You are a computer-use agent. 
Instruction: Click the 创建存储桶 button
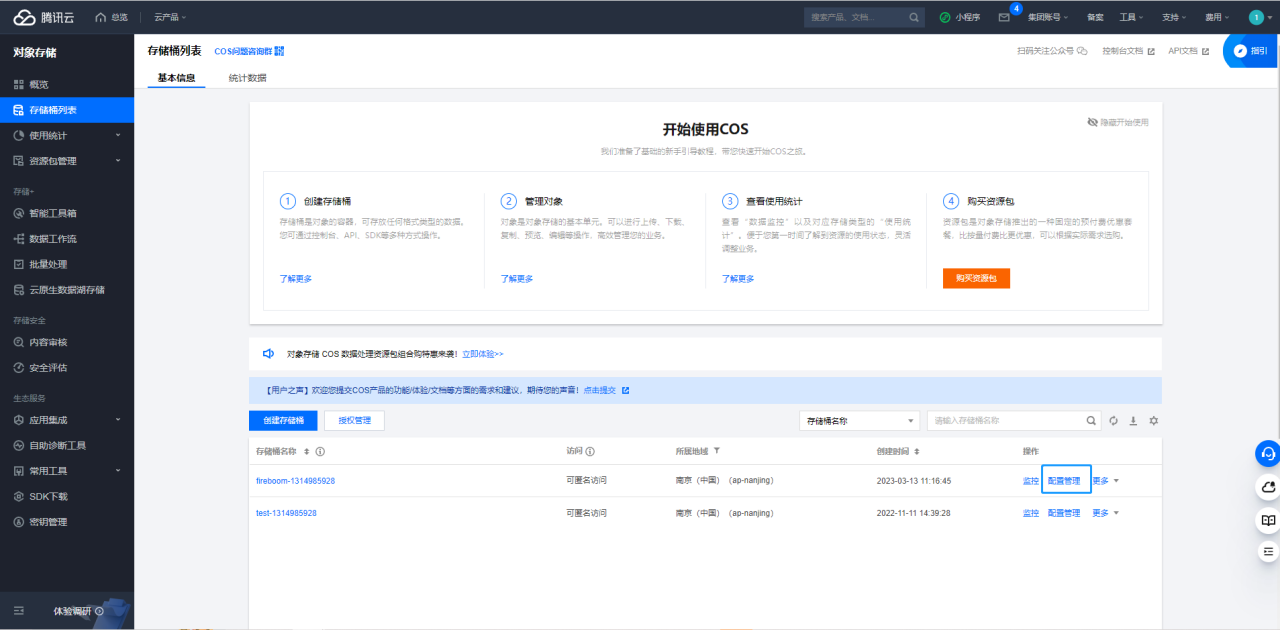point(283,421)
